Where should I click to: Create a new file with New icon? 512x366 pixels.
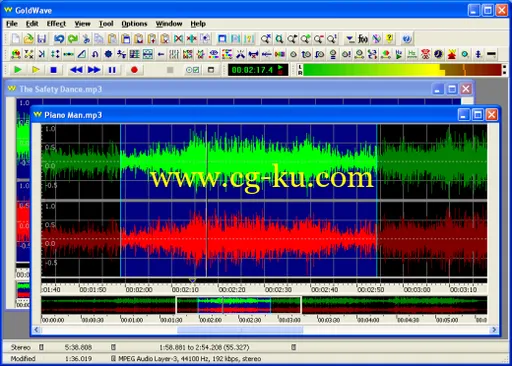[x=15, y=39]
